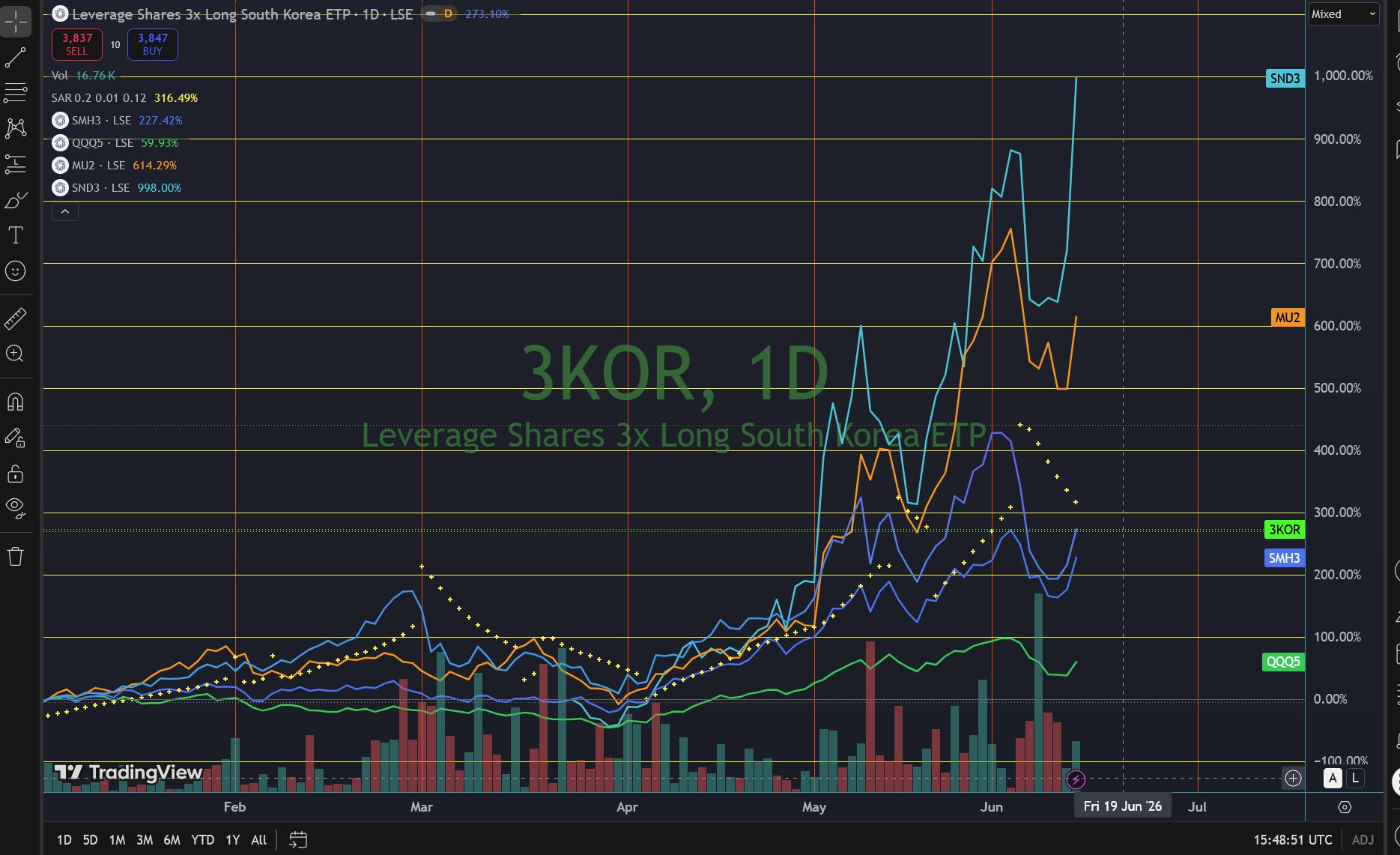Click the purple lightning flash icon
The width and height of the screenshot is (1400, 855).
(x=1076, y=779)
